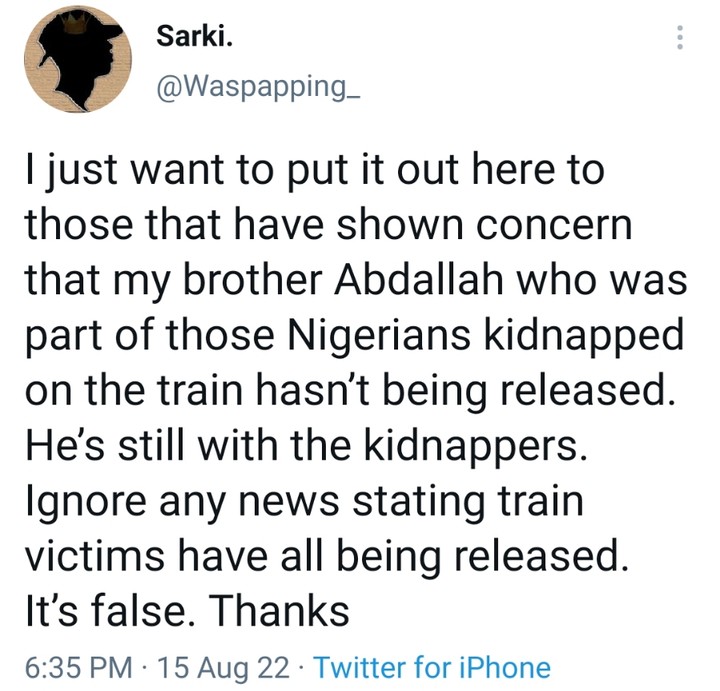The width and height of the screenshot is (720, 691).
Task: Click the text "Ignore any news stating train"
Action: (x=301, y=500)
